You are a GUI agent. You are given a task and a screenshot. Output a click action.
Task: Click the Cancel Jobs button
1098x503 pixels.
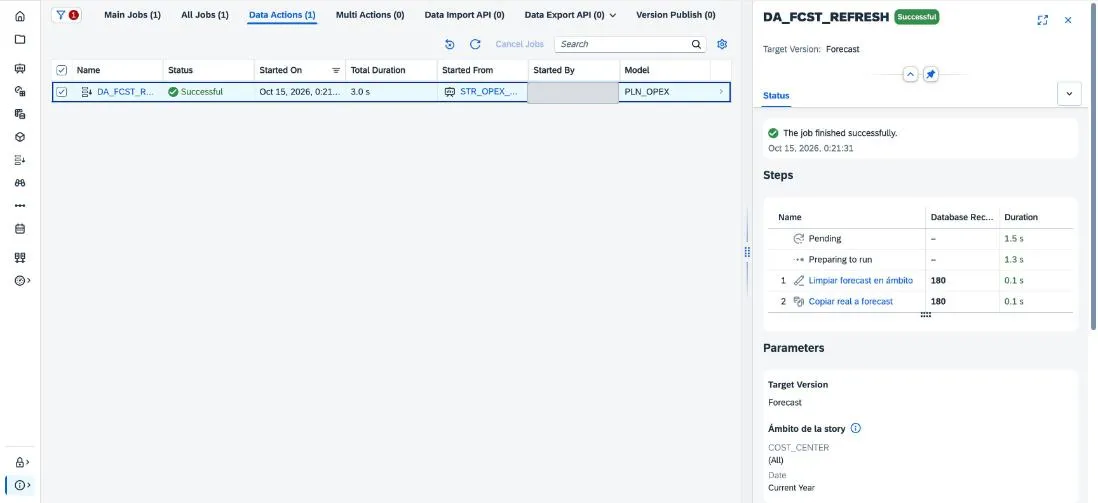pos(520,44)
